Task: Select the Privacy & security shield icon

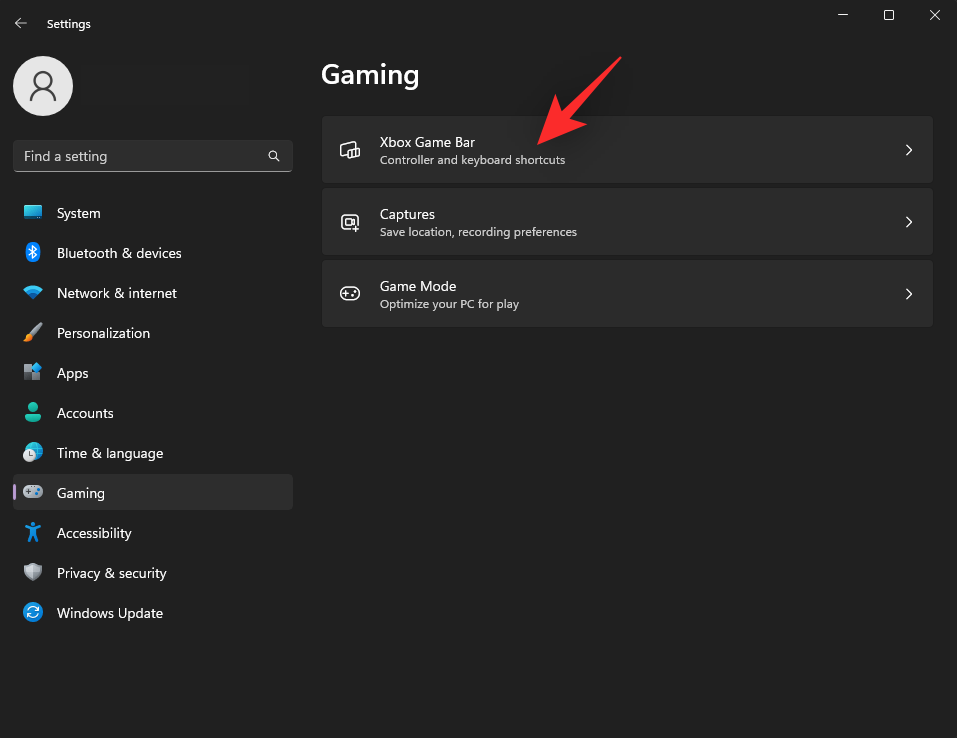Action: point(33,573)
